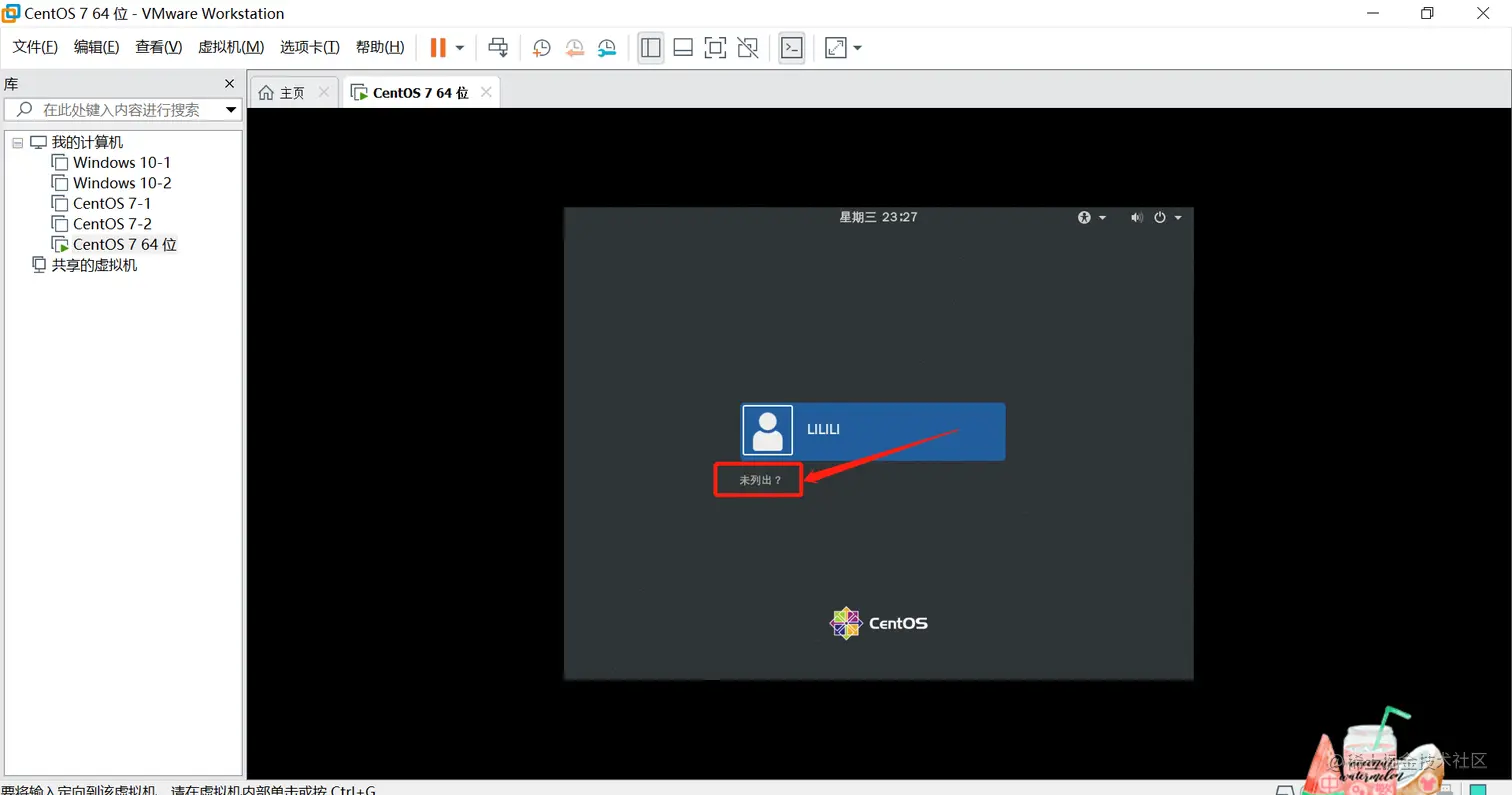Click the VMware Workstation title bar icon
Viewport: 1512px width, 795px height.
[11, 13]
